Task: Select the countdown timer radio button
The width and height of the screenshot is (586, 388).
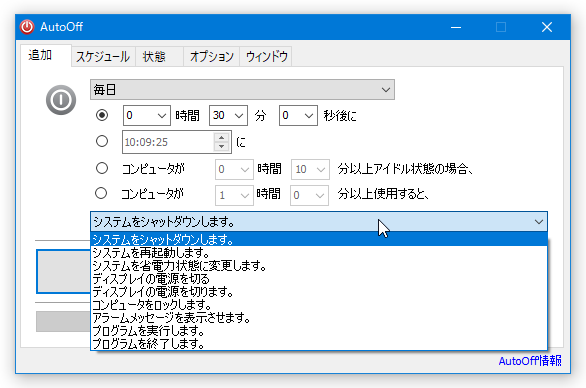Action: [102, 115]
